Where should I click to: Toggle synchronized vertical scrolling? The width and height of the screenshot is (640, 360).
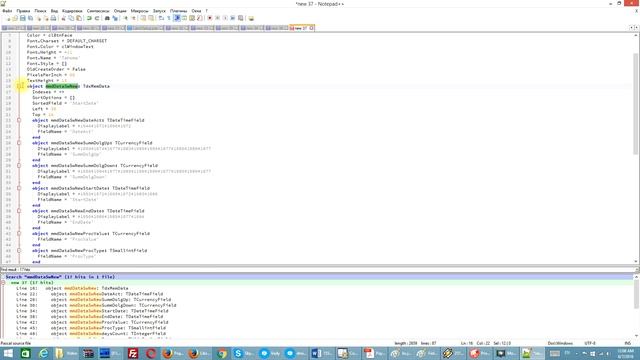[143, 18]
